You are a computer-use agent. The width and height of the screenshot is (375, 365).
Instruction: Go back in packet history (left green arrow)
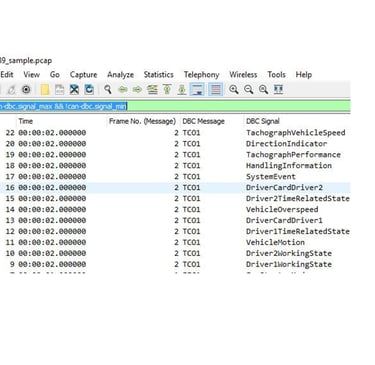(123, 89)
